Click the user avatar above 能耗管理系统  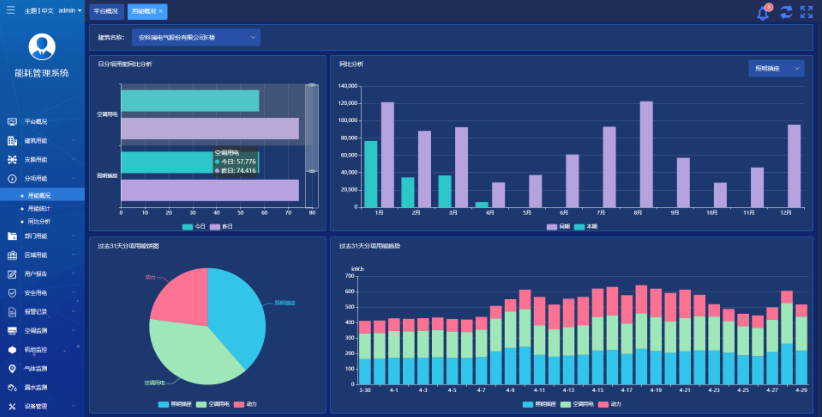click(41, 46)
